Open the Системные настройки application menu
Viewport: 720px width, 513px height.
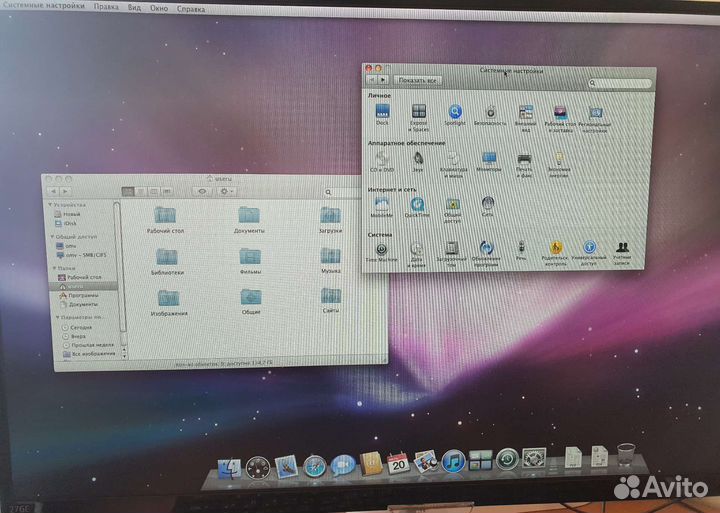pyautogui.click(x=44, y=6)
